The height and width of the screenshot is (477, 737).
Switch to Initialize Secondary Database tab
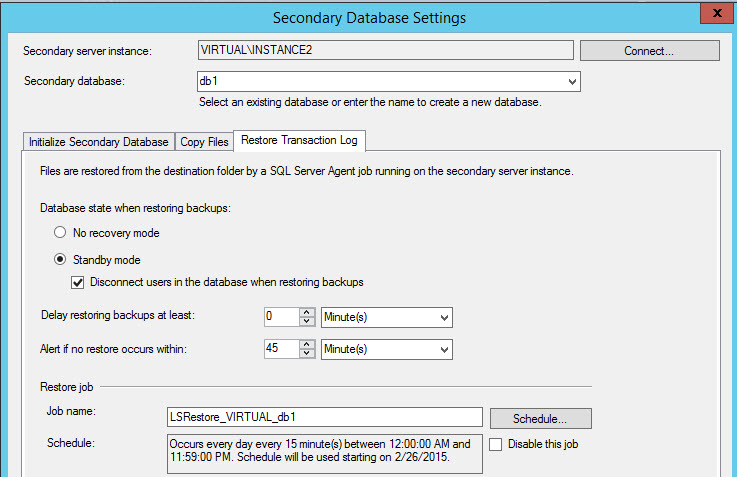(98, 142)
